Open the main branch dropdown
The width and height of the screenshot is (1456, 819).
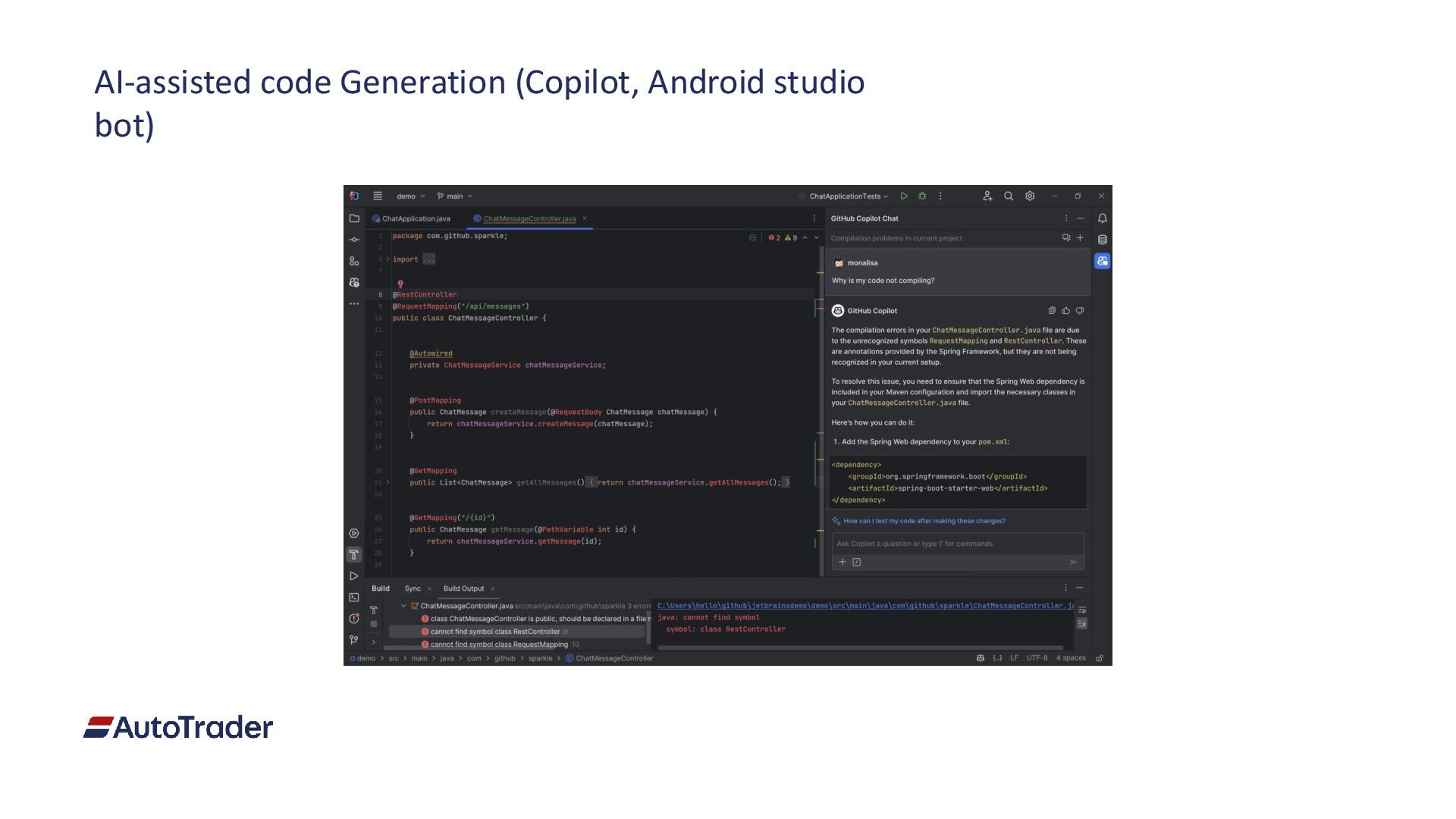click(x=455, y=196)
